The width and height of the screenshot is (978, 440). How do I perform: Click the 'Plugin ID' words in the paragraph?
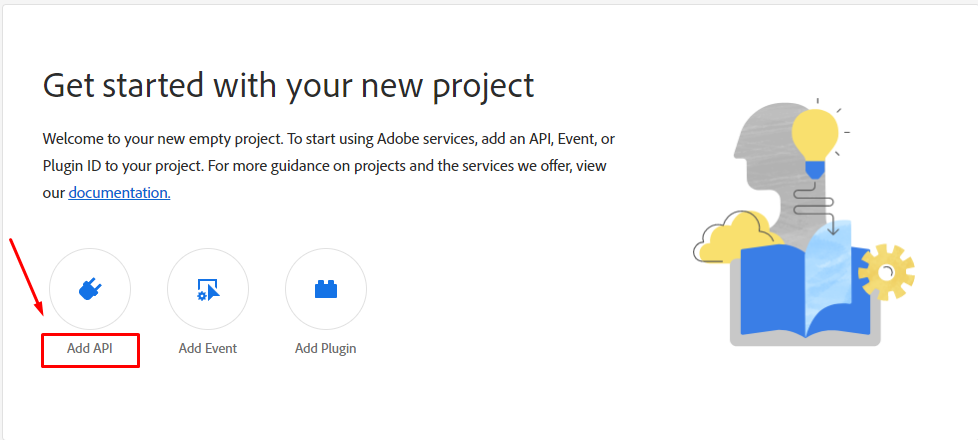coord(78,165)
